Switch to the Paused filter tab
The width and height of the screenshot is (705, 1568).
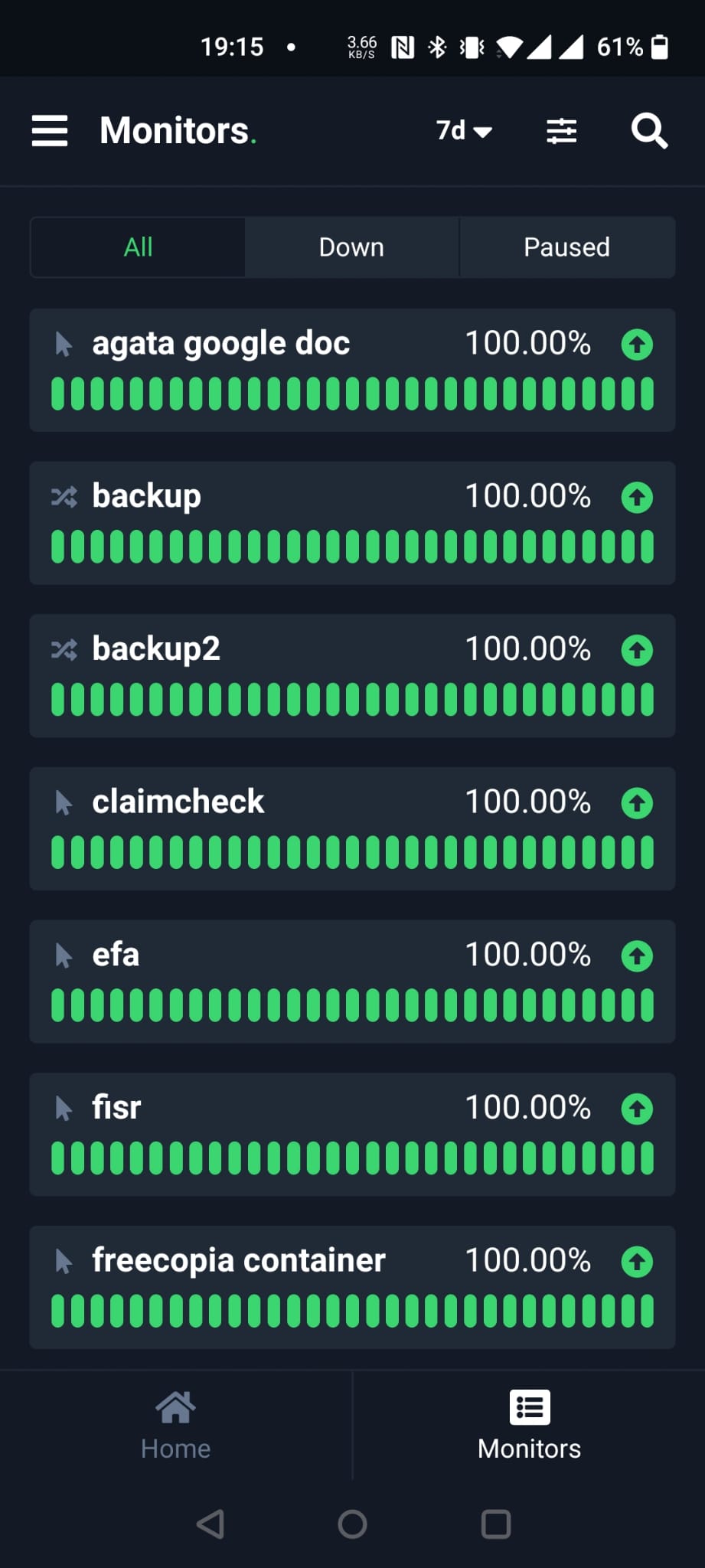tap(567, 247)
